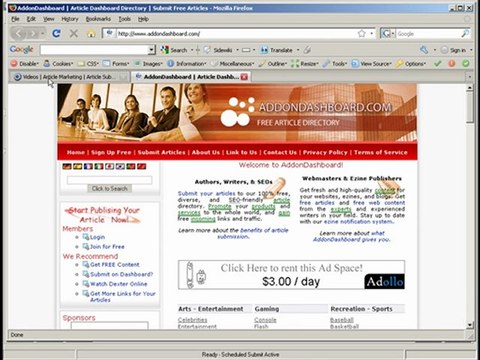The width and height of the screenshot is (480, 360).
Task: Open the Help menu
Action: [x=143, y=19]
